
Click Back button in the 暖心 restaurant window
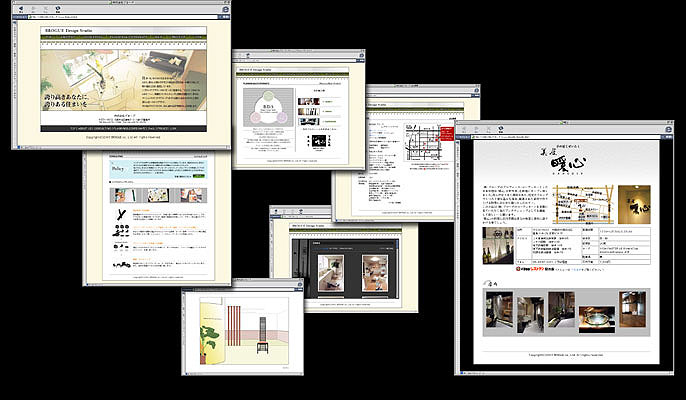pos(464,129)
